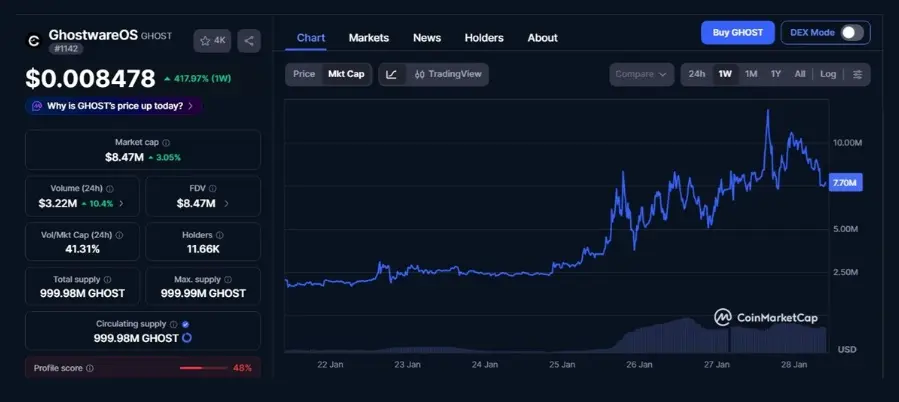Image resolution: width=899 pixels, height=402 pixels.
Task: Open the Compare dropdown
Action: (x=642, y=74)
